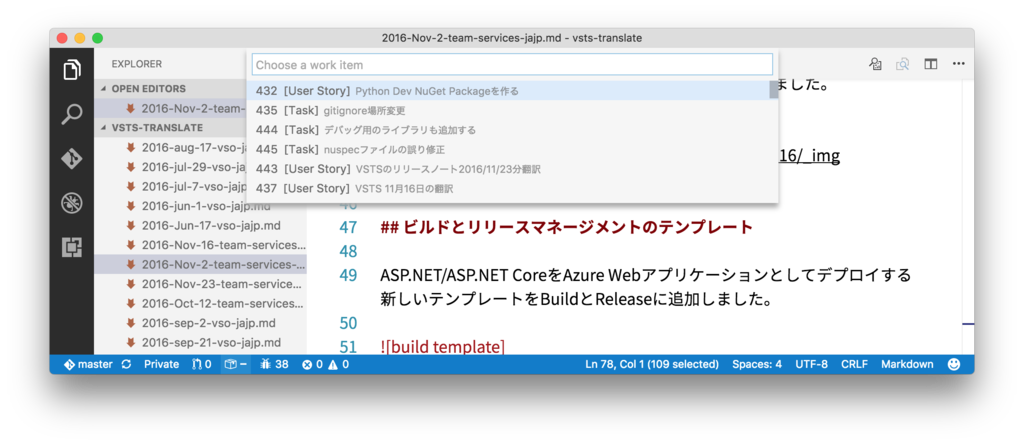Open 2016-Nov-23-team-services file
The height and width of the screenshot is (445, 1024).
[x=200, y=285]
